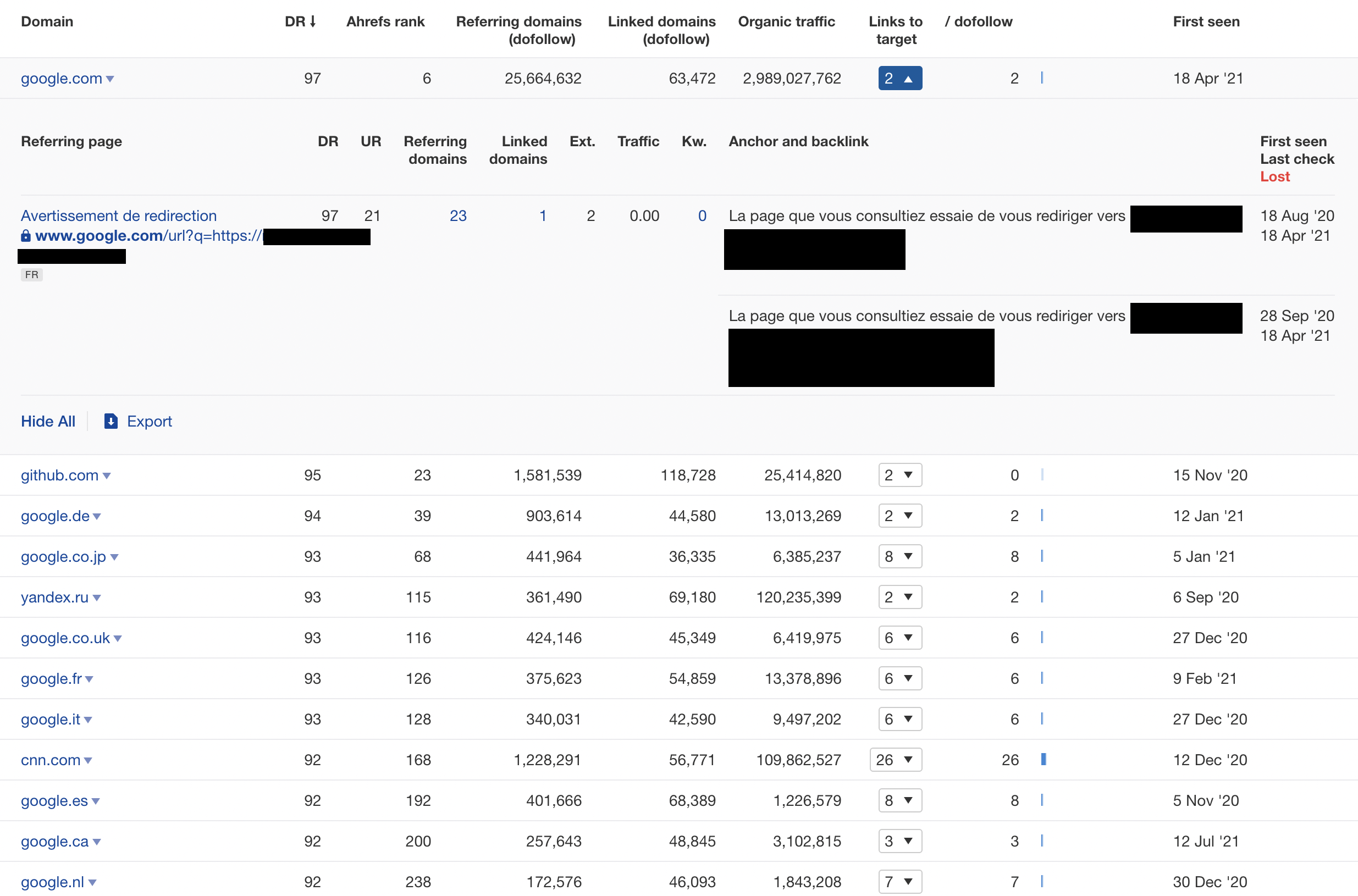Click cnn.com dofollow bar indicator
The width and height of the screenshot is (1358, 896).
tap(1043, 760)
